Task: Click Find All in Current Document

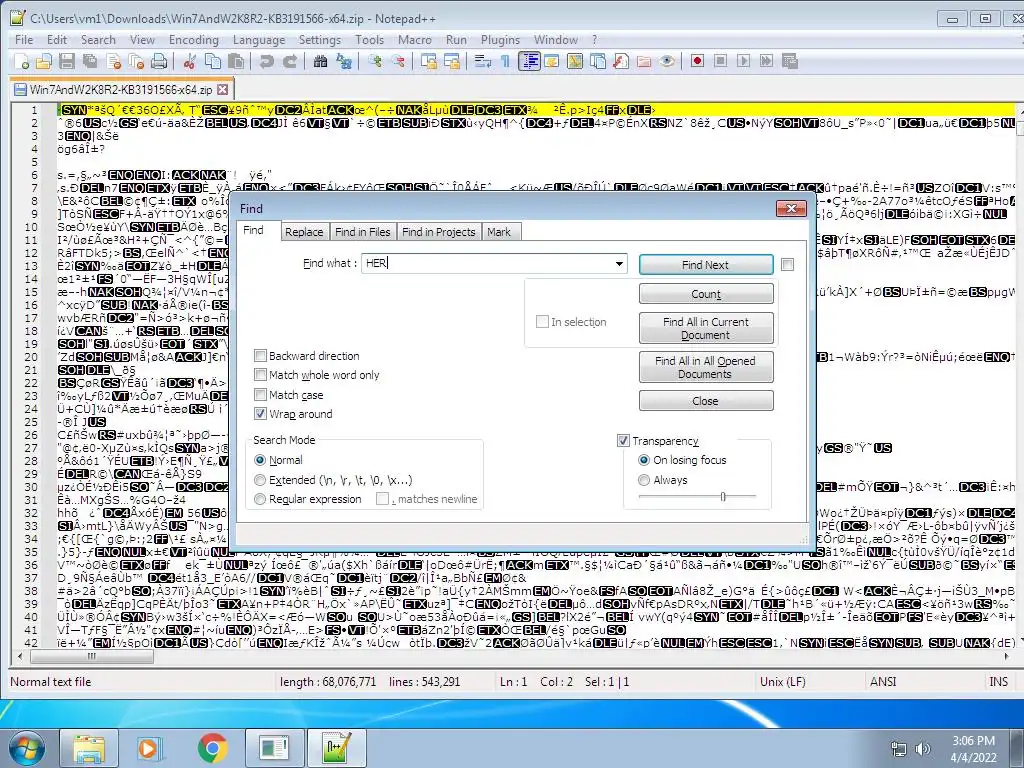Action: [x=706, y=328]
